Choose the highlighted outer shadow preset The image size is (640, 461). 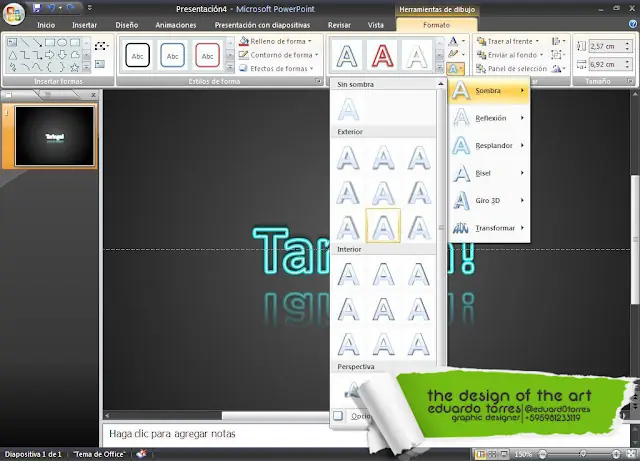(383, 226)
